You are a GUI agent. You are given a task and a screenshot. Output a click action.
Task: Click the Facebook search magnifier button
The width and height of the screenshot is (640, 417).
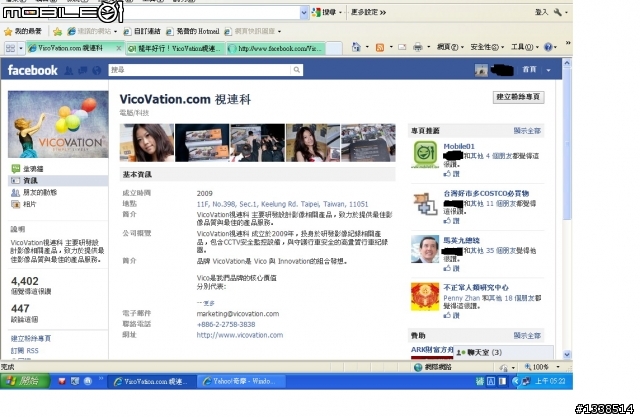pyautogui.click(x=297, y=70)
